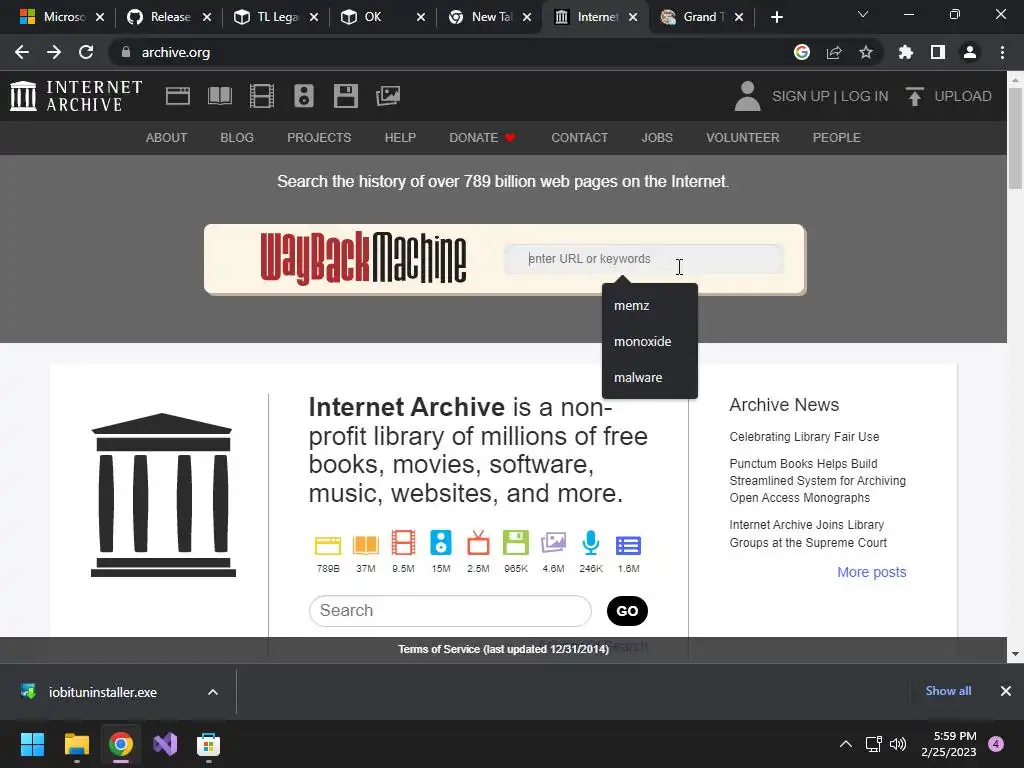Open the Video film icon in top bar
1024x768 pixels.
(x=261, y=96)
